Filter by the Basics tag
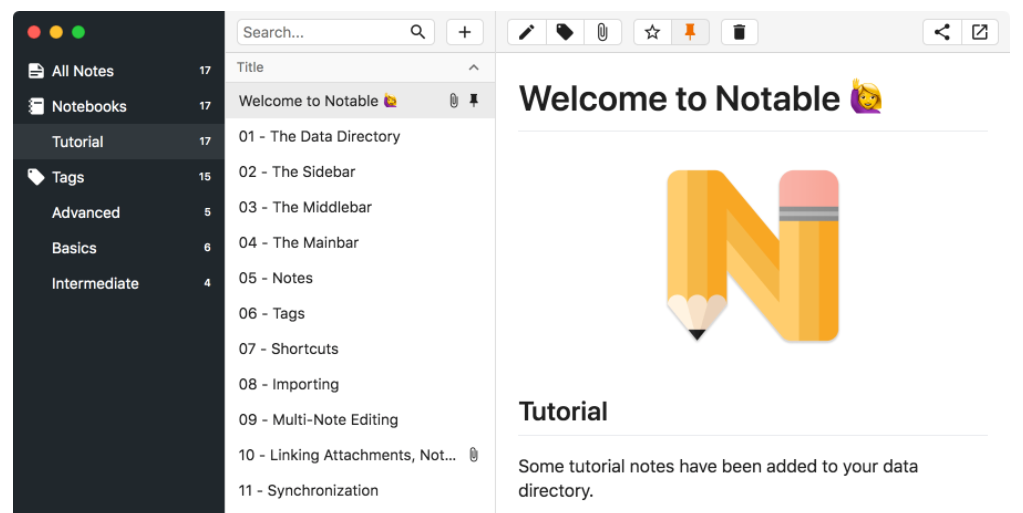This screenshot has height=513, width=1023. click(x=119, y=248)
